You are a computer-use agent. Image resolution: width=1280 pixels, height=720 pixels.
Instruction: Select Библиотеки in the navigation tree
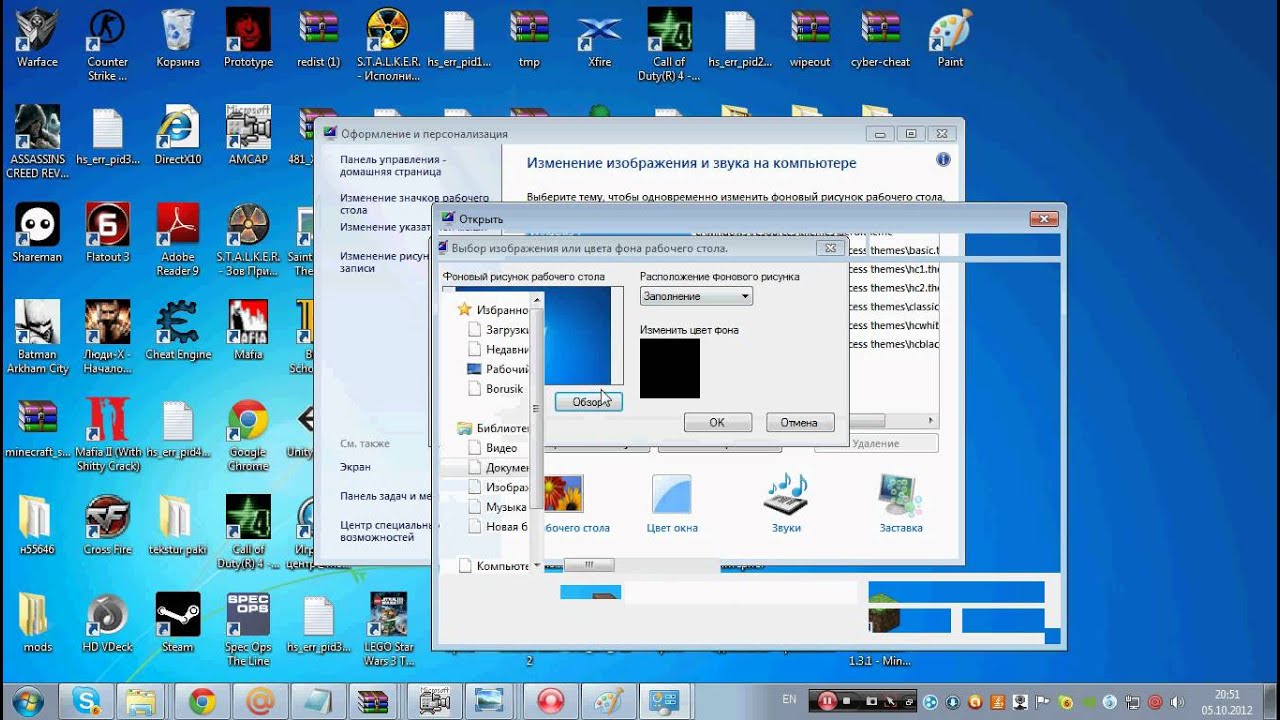tap(494, 428)
